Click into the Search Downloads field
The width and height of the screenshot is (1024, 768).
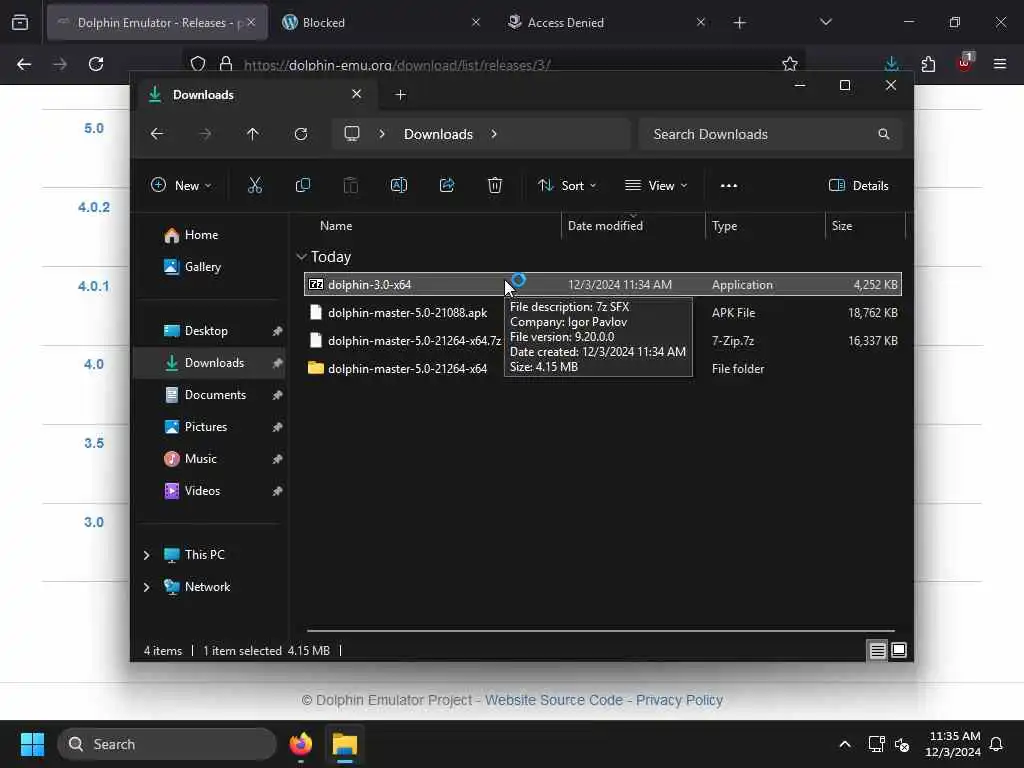(771, 134)
